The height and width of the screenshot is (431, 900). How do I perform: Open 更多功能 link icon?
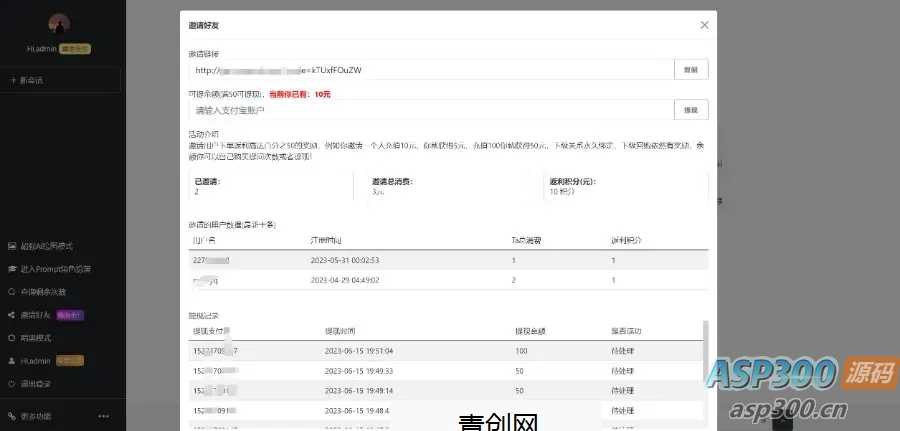[x=11, y=416]
